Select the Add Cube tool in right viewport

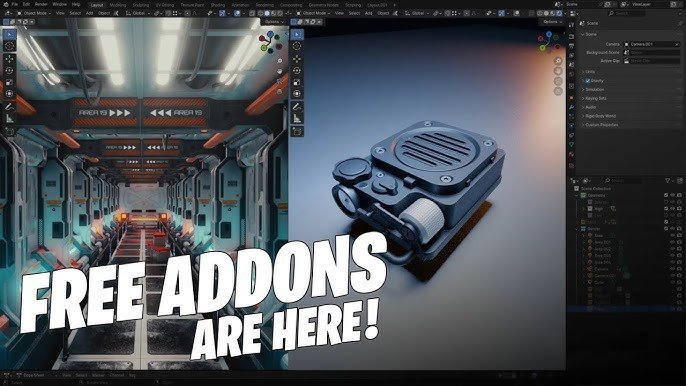297,131
